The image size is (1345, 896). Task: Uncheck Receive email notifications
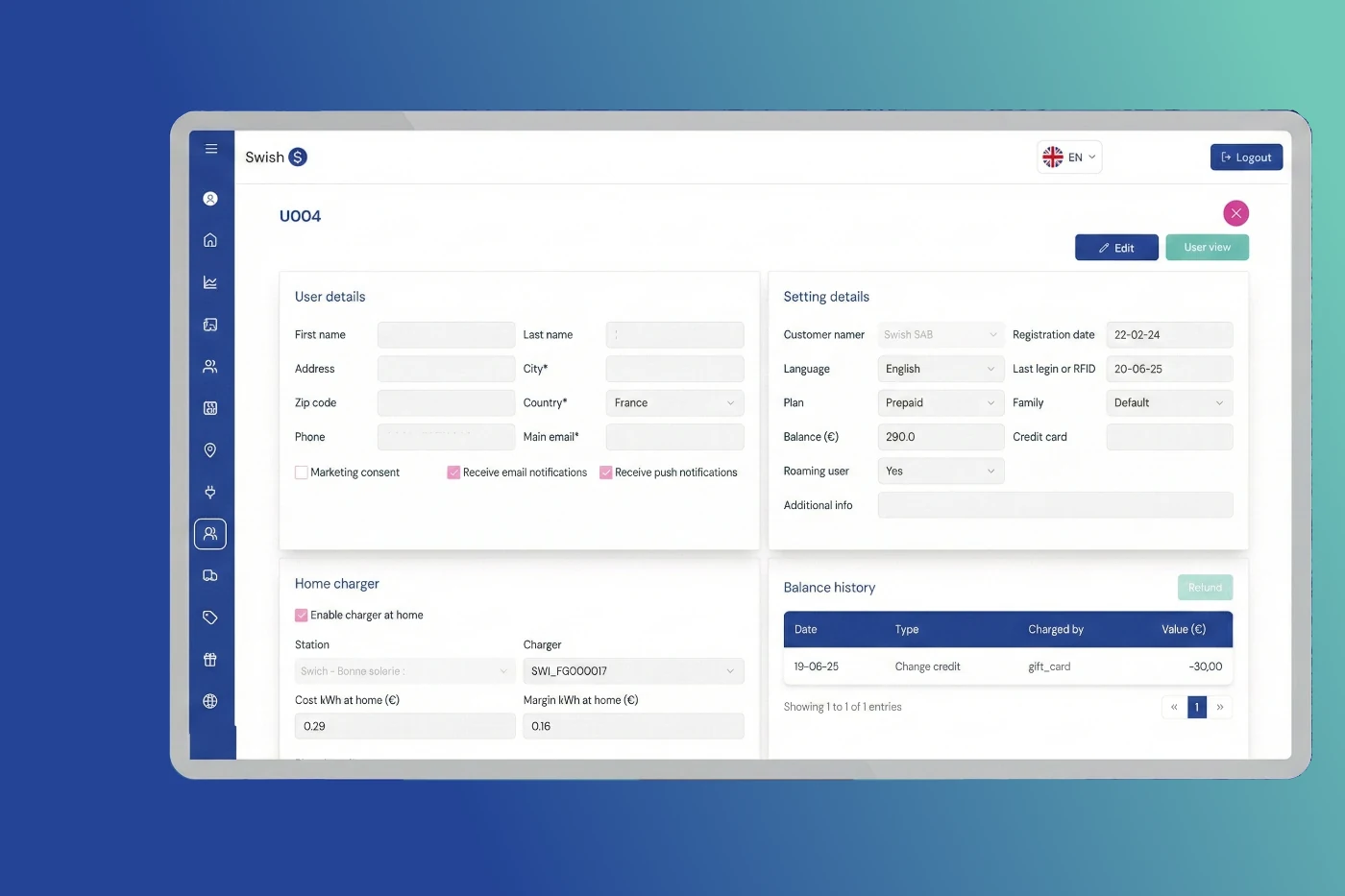[x=453, y=472]
